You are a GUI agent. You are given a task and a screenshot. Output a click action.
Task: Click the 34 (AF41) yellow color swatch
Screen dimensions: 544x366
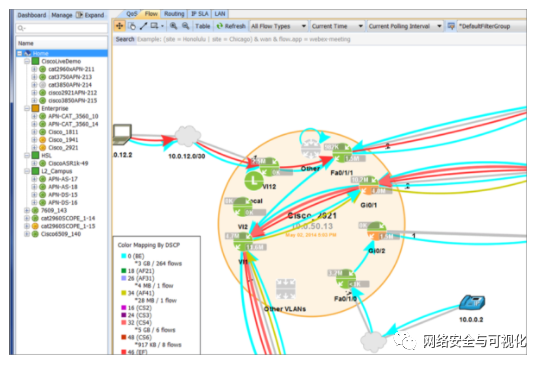pyautogui.click(x=124, y=293)
